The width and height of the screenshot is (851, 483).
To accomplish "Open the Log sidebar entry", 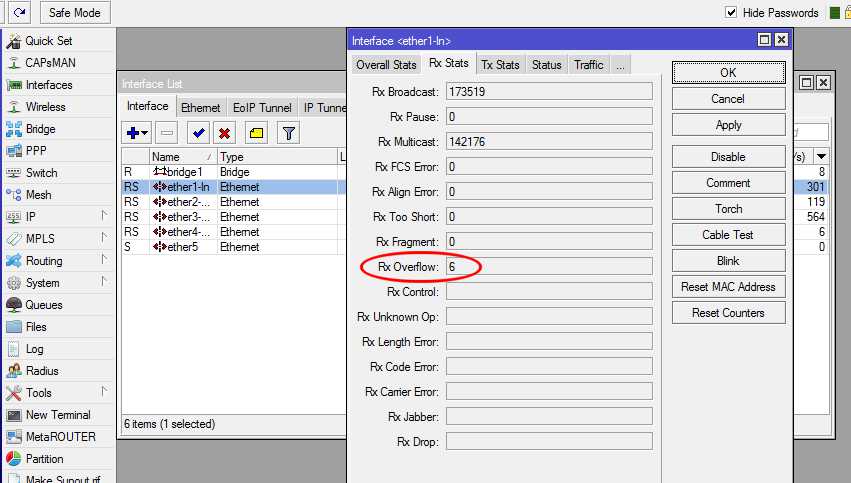I will point(24,349).
